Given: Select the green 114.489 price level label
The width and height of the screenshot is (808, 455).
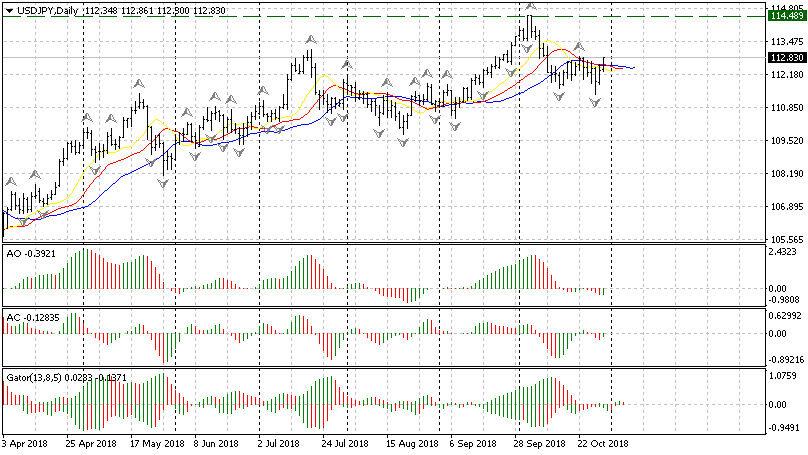Looking at the screenshot, I should tap(786, 16).
